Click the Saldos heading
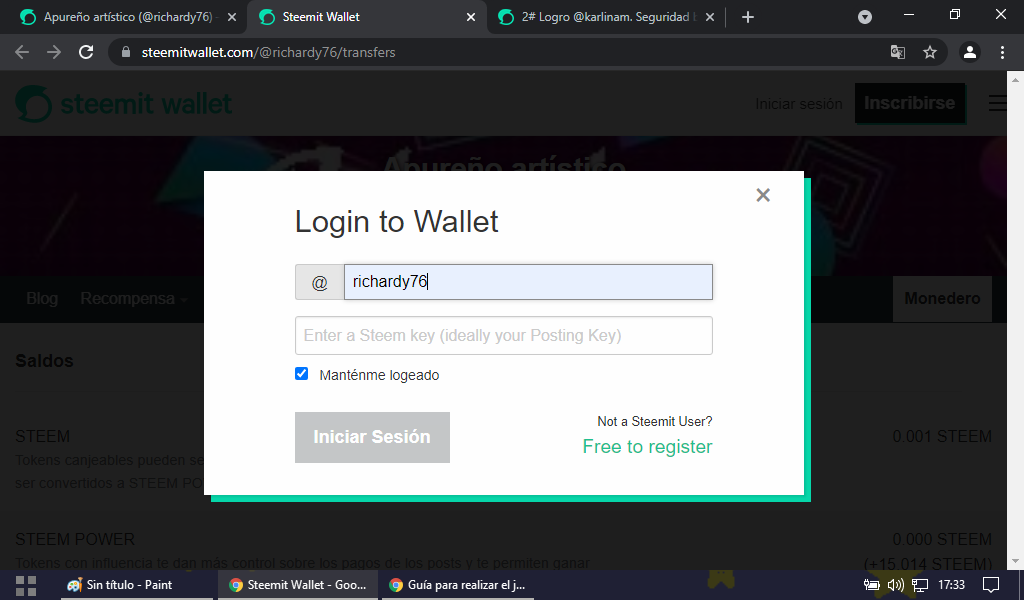The width and height of the screenshot is (1024, 600). [x=44, y=361]
